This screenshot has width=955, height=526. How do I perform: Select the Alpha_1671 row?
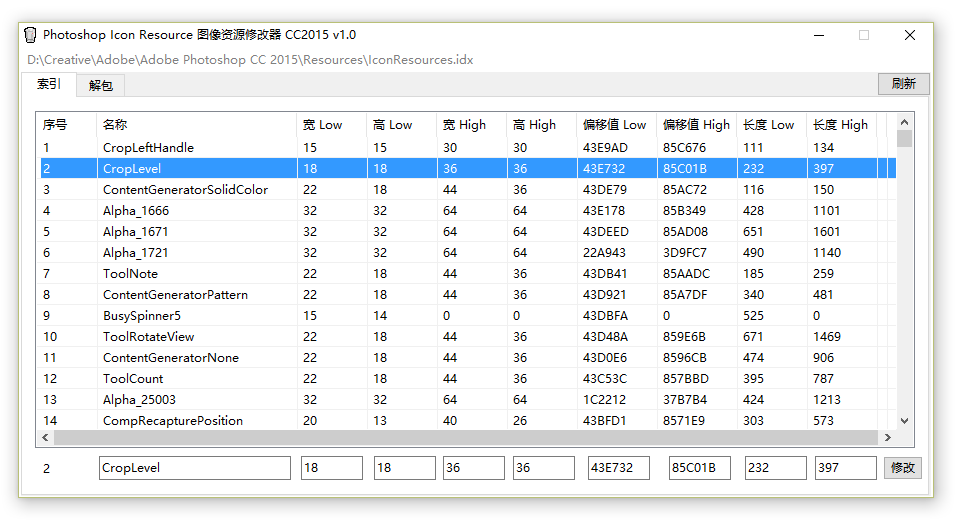click(x=465, y=231)
